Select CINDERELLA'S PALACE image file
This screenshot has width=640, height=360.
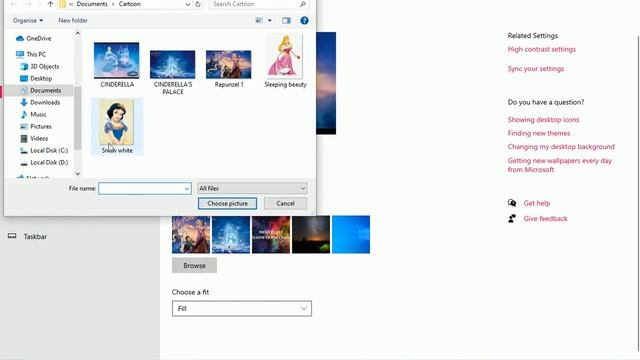pyautogui.click(x=173, y=73)
